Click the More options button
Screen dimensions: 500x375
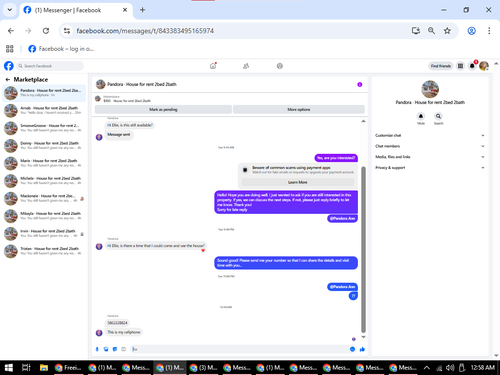[299, 110]
